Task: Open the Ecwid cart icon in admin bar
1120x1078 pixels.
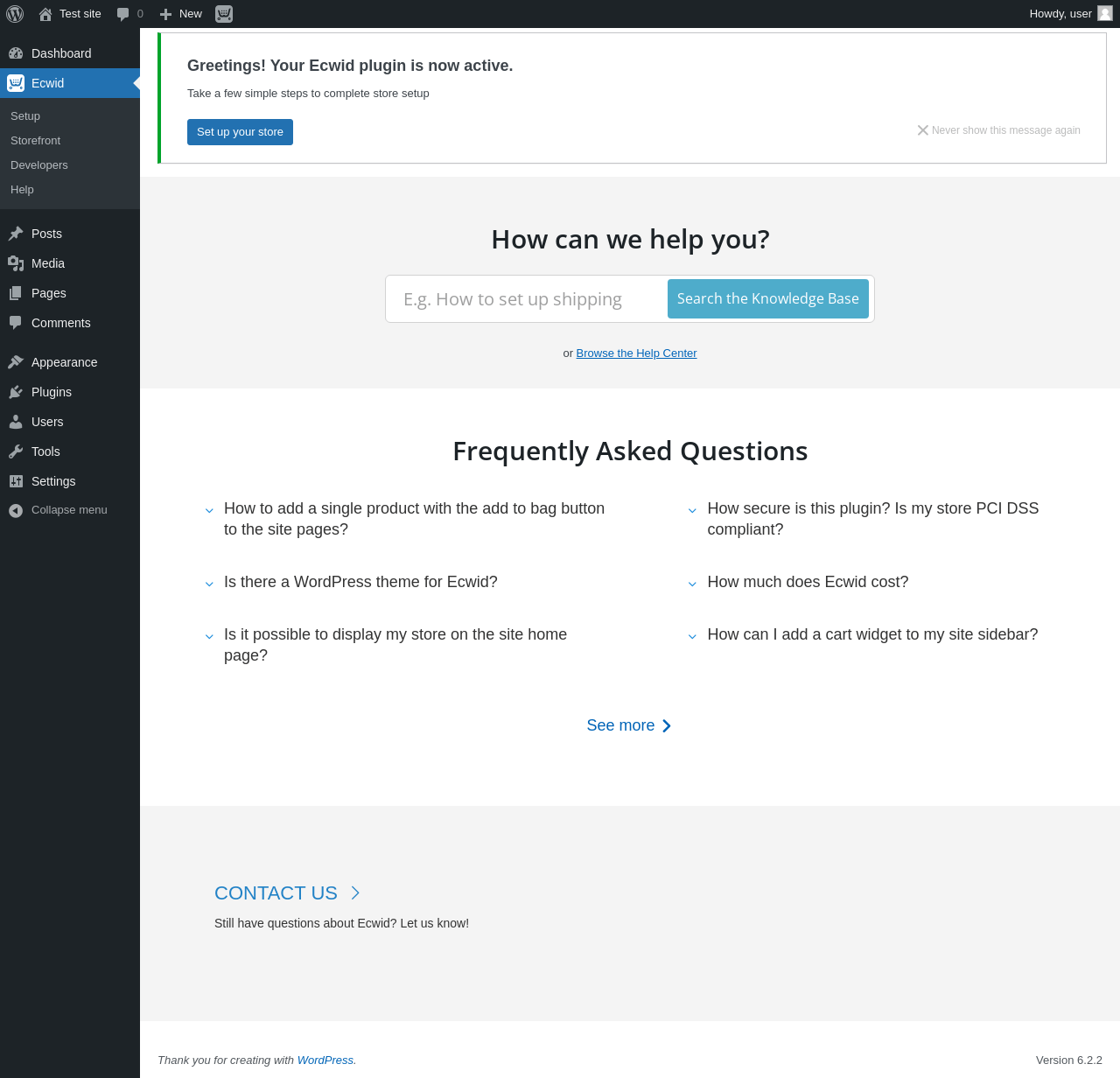Action: (x=224, y=14)
